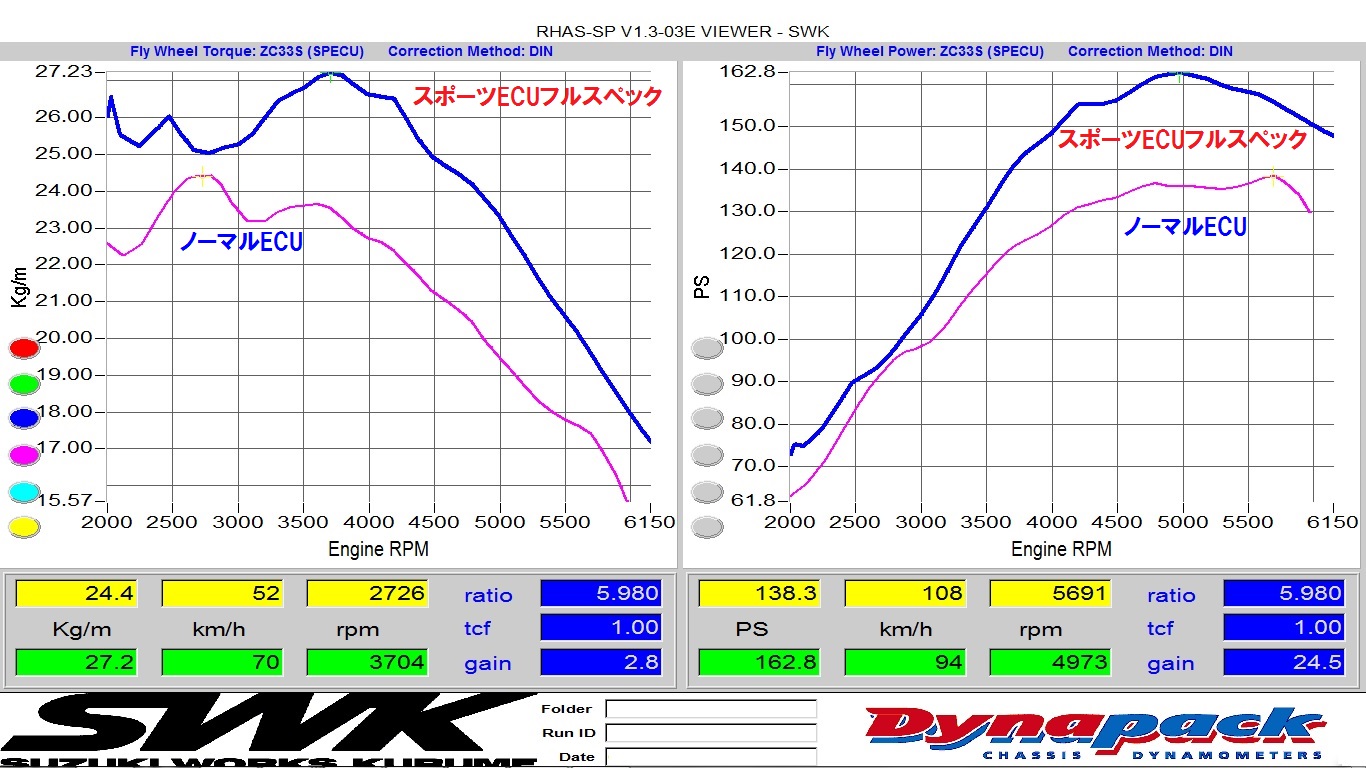Click the Folder input field

[710, 709]
